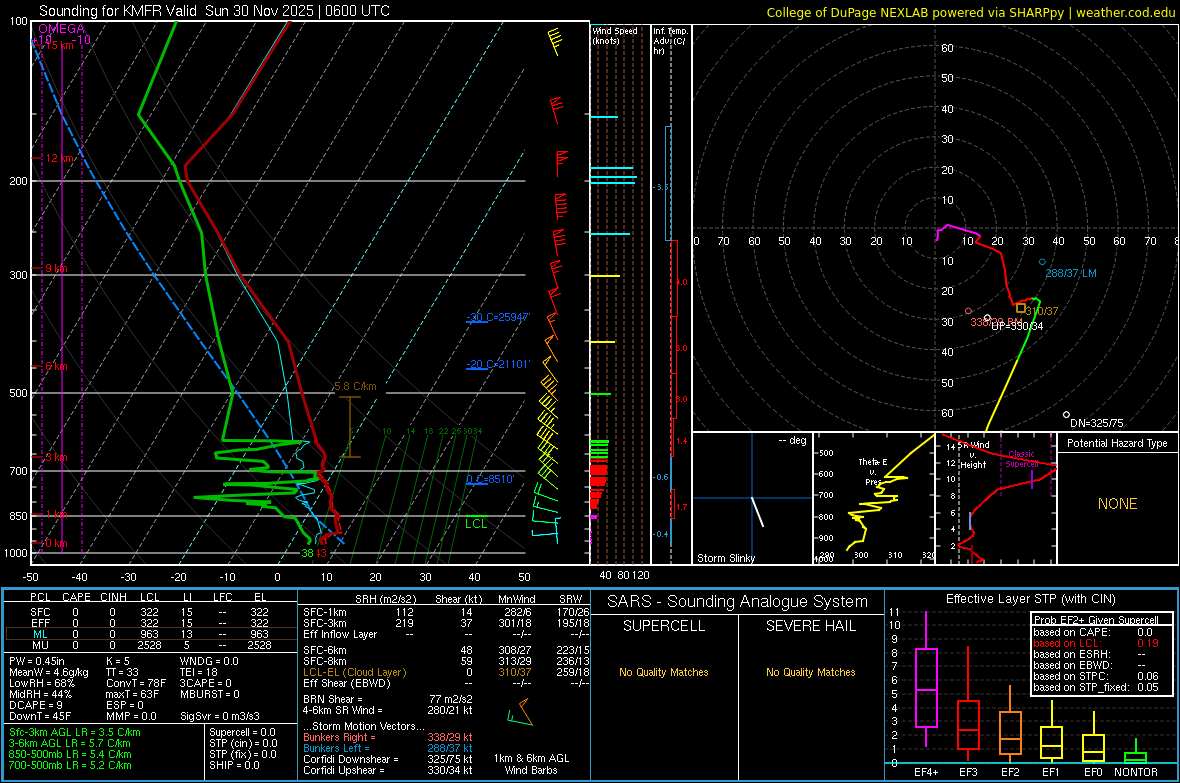The height and width of the screenshot is (783, 1180).
Task: Click Sfc-3km AGL LR = 3.5 C/km
Action: point(75,732)
